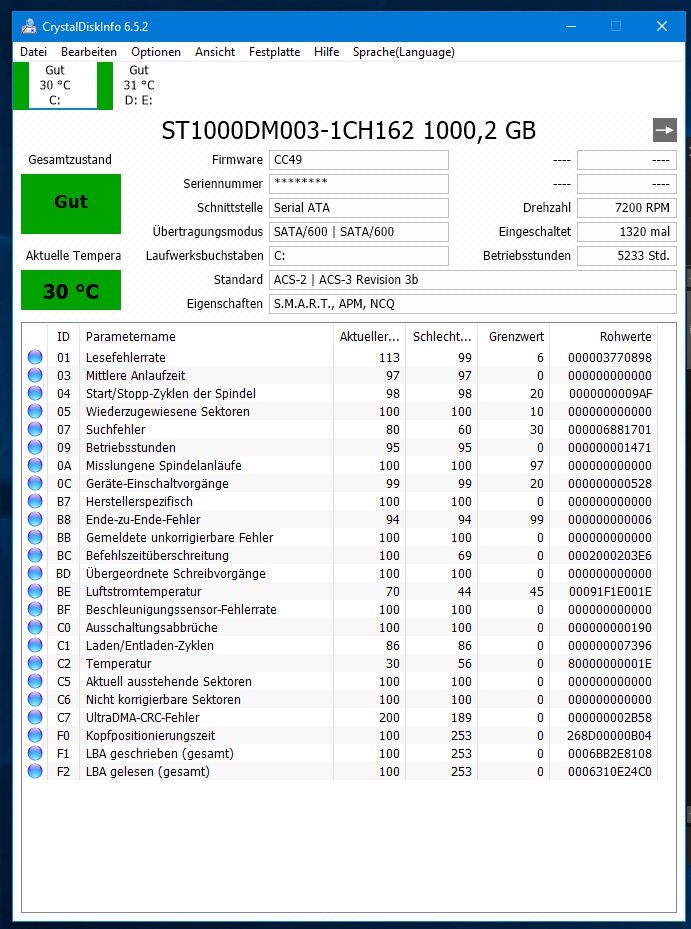Click the ID column header
Image resolution: width=691 pixels, height=929 pixels.
[x=63, y=337]
